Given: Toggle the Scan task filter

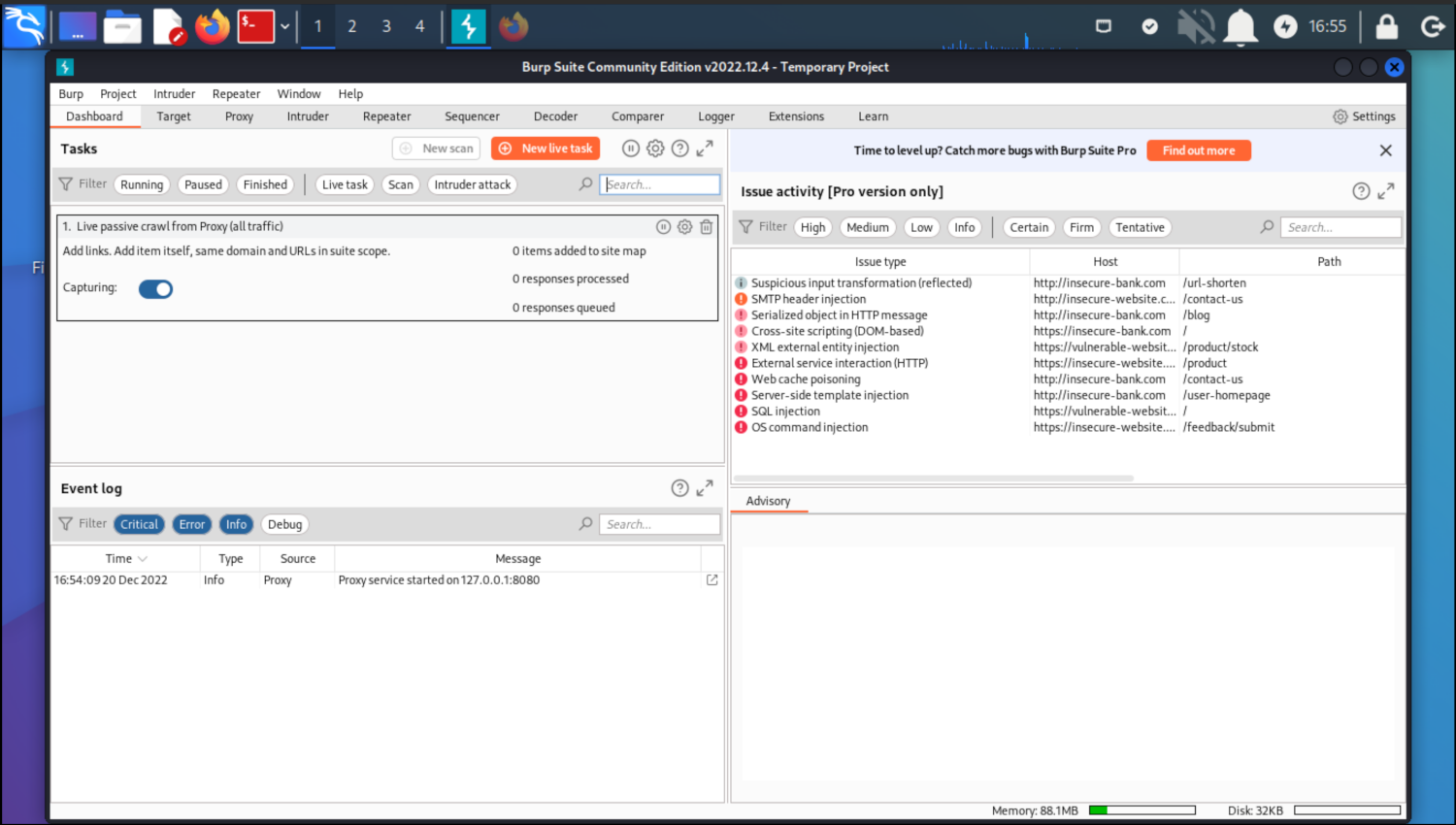Looking at the screenshot, I should pos(401,184).
